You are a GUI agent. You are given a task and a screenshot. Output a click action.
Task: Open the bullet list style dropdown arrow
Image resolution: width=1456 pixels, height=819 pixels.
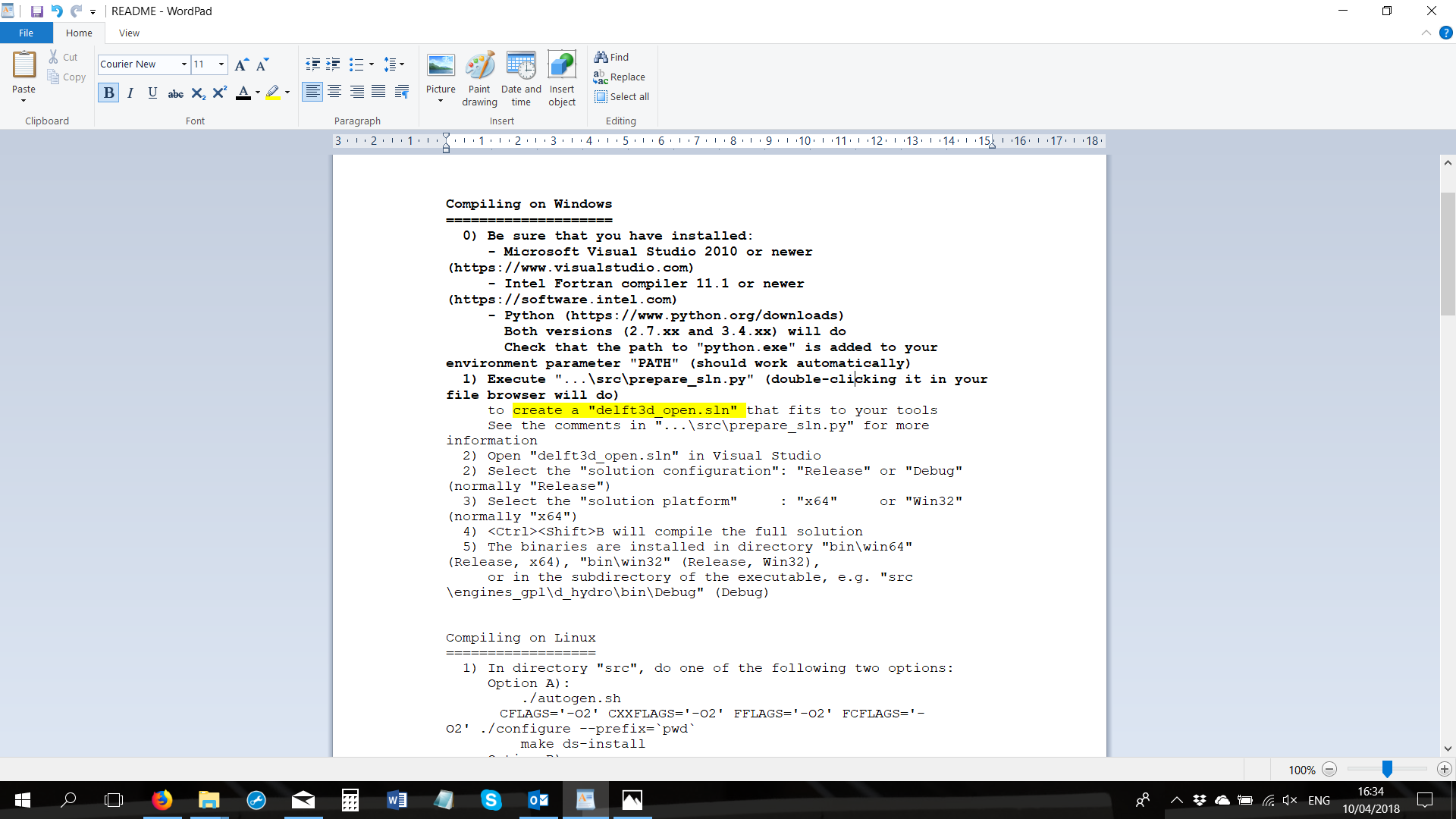372,64
